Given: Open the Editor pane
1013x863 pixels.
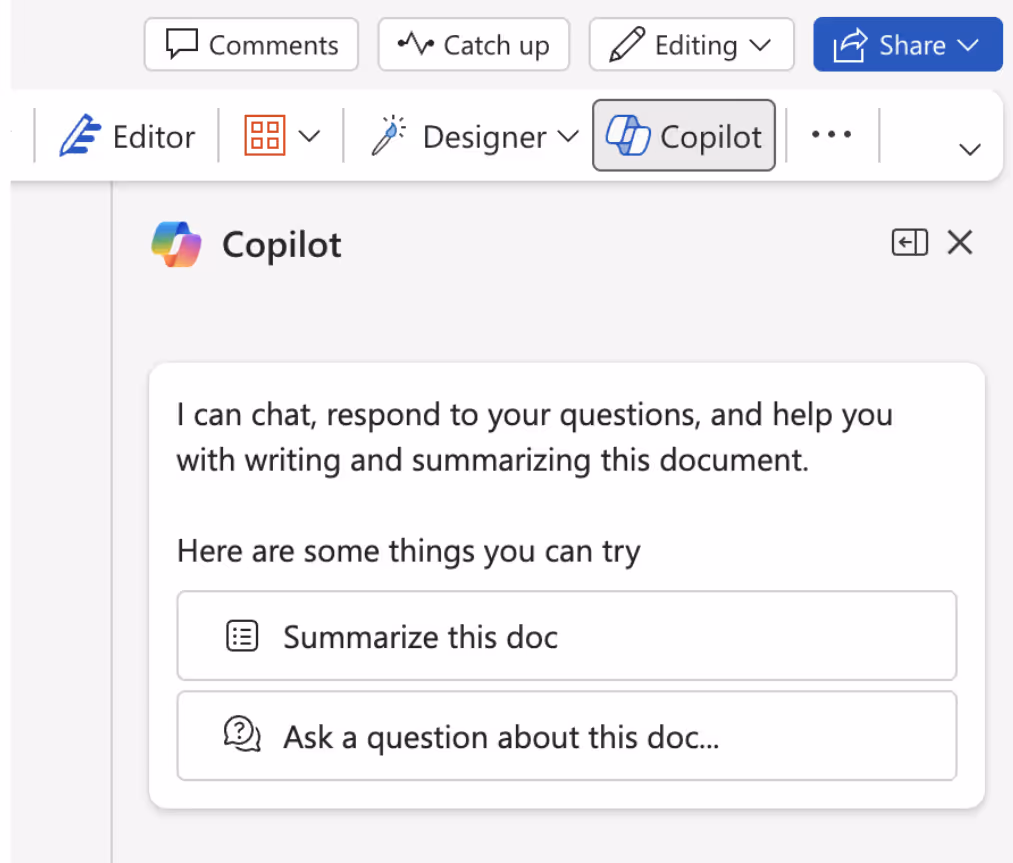Looking at the screenshot, I should click(126, 136).
